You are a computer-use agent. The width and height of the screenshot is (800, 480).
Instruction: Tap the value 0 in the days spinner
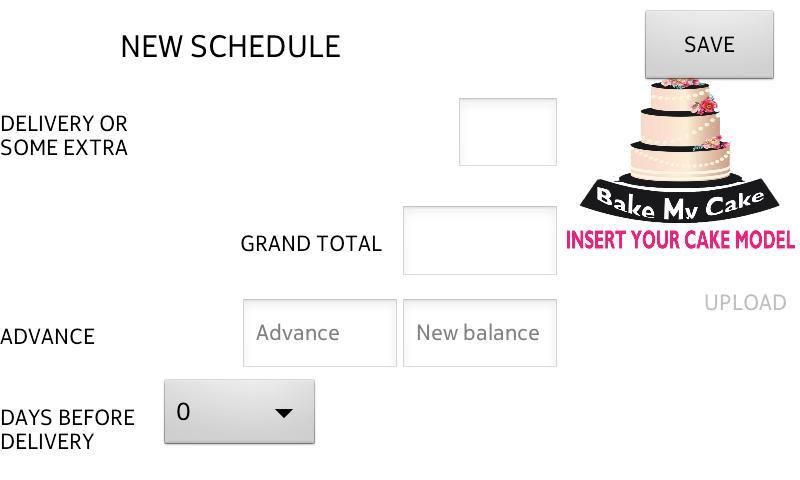pyautogui.click(x=184, y=411)
